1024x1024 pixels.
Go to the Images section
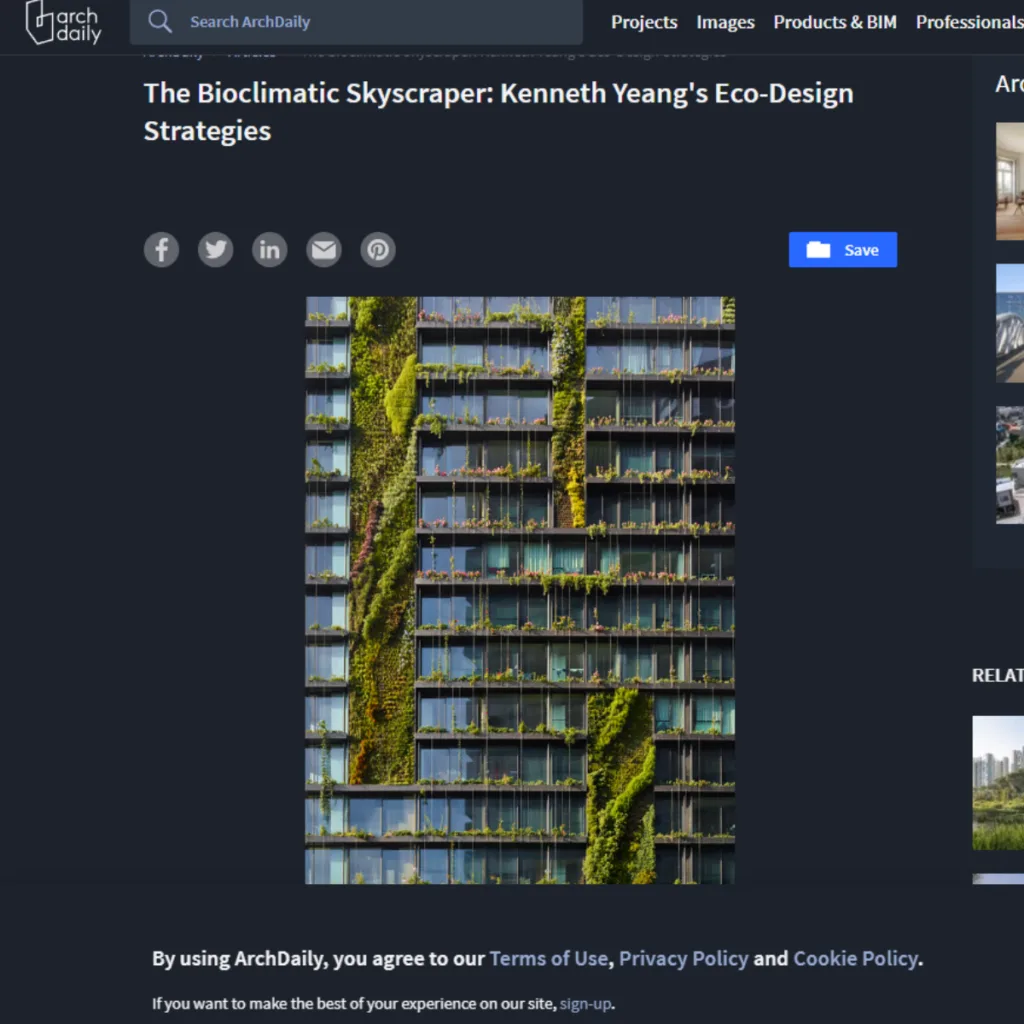(x=725, y=22)
